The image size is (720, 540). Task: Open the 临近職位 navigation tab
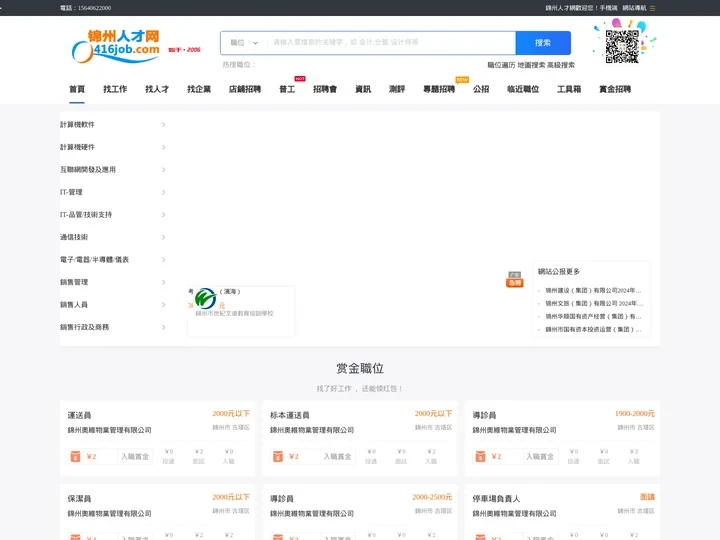click(523, 89)
